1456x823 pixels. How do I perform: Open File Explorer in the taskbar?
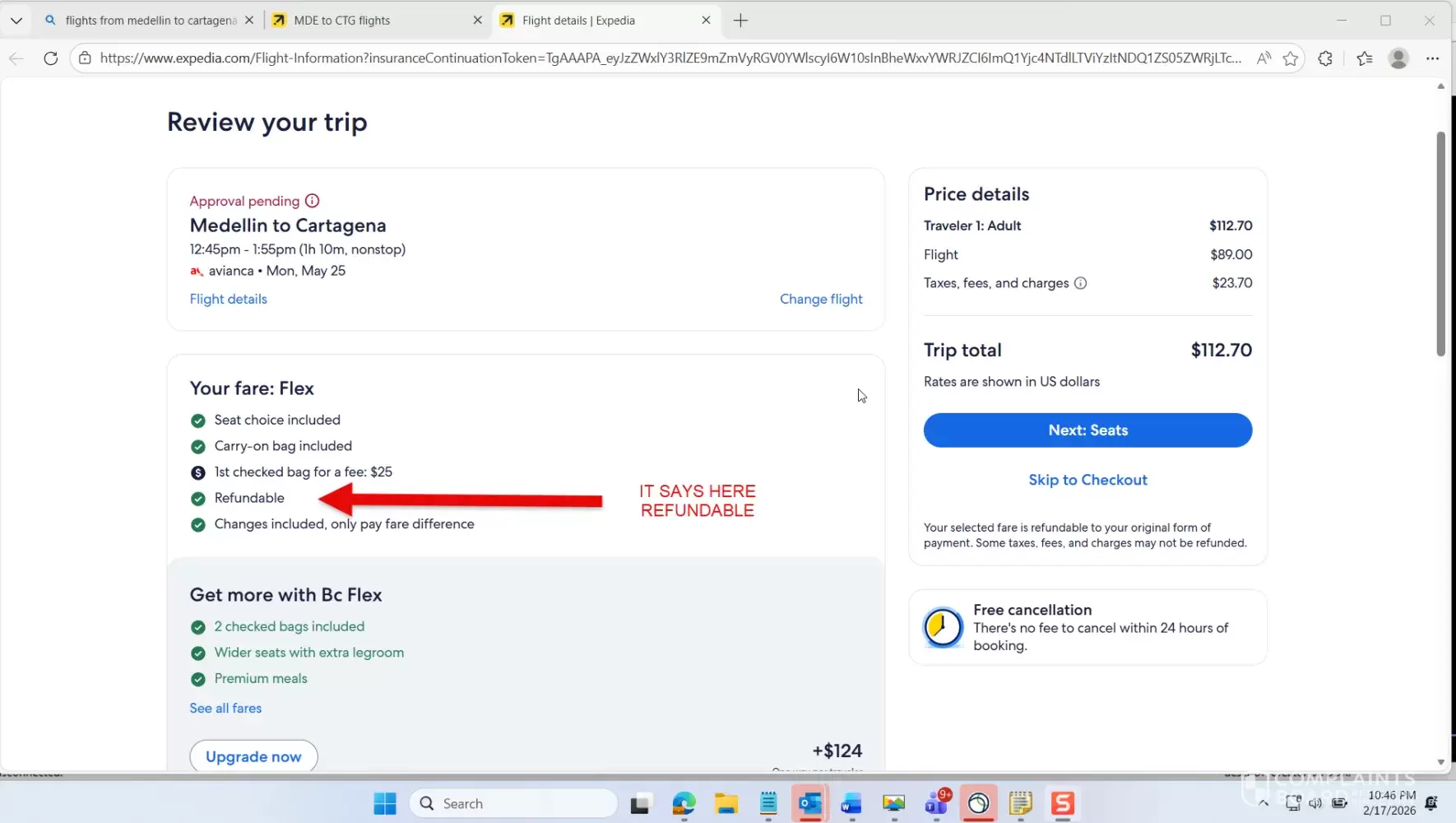click(726, 803)
